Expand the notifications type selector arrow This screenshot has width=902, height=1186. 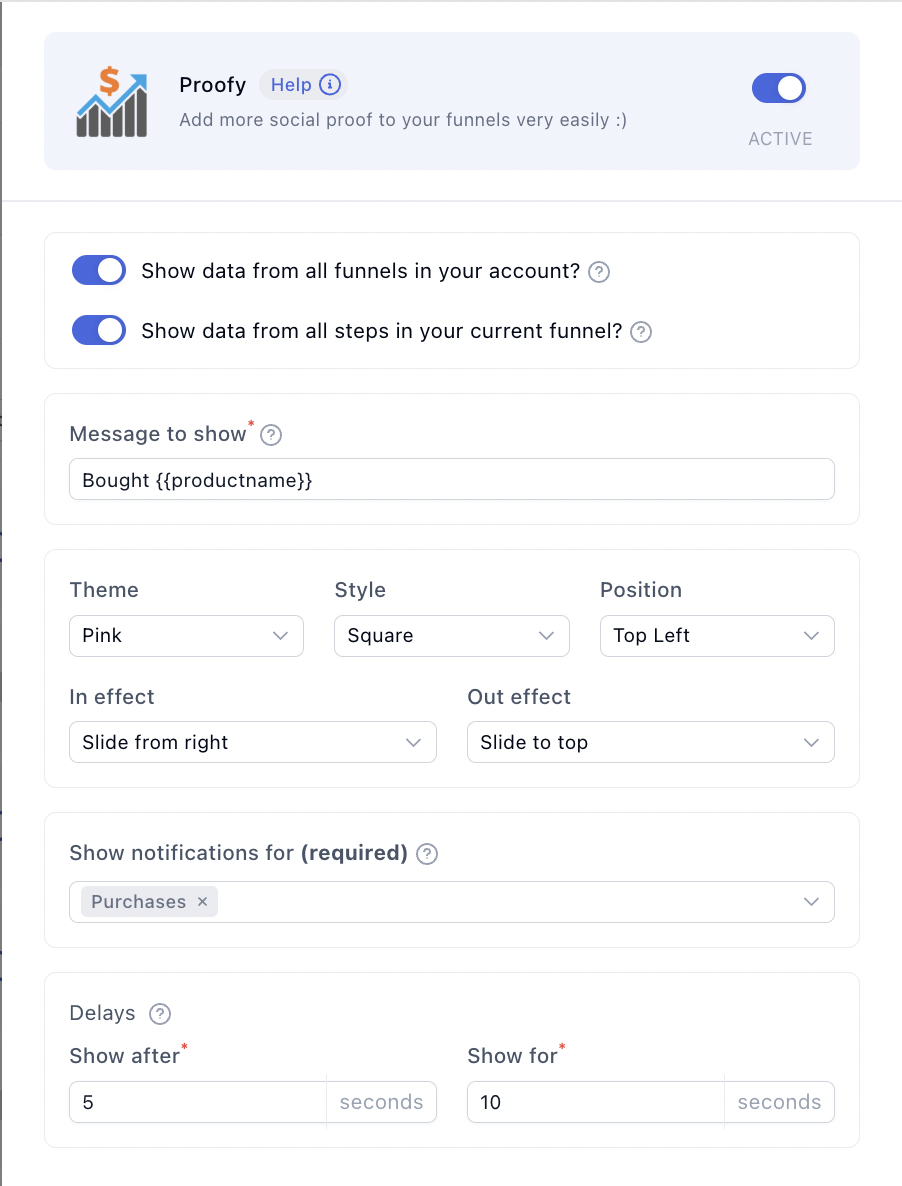tap(811, 902)
